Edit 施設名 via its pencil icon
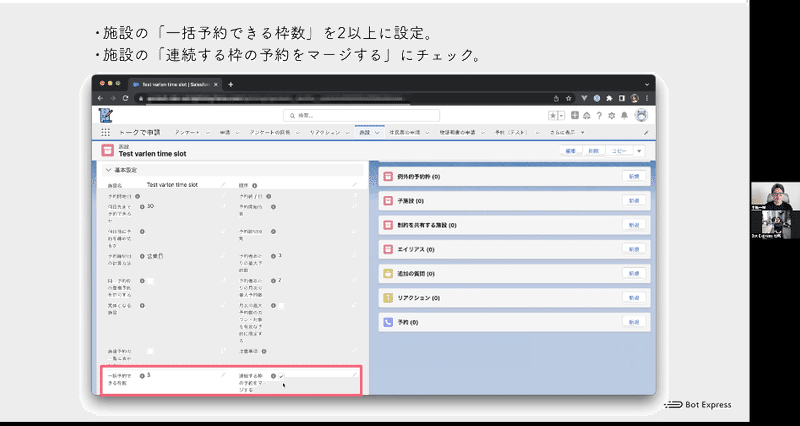 [x=222, y=185]
